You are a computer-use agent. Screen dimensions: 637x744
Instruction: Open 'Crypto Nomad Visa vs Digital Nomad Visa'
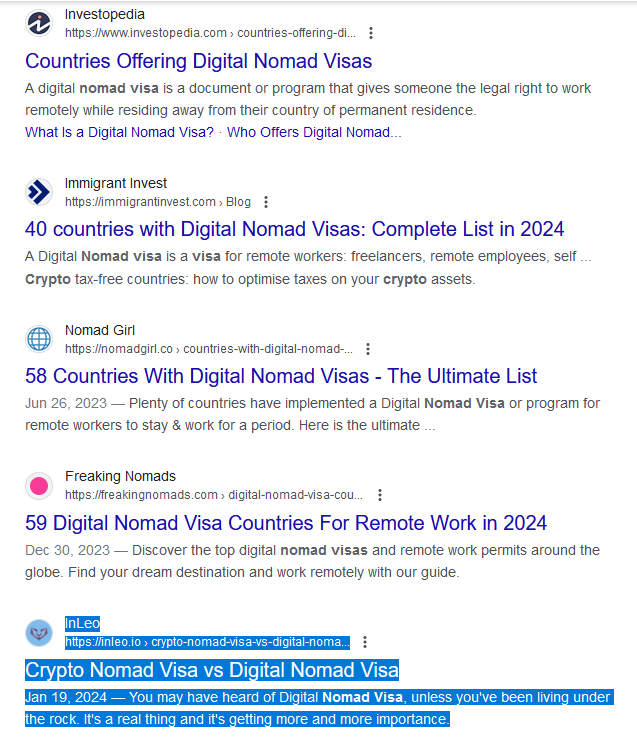212,670
